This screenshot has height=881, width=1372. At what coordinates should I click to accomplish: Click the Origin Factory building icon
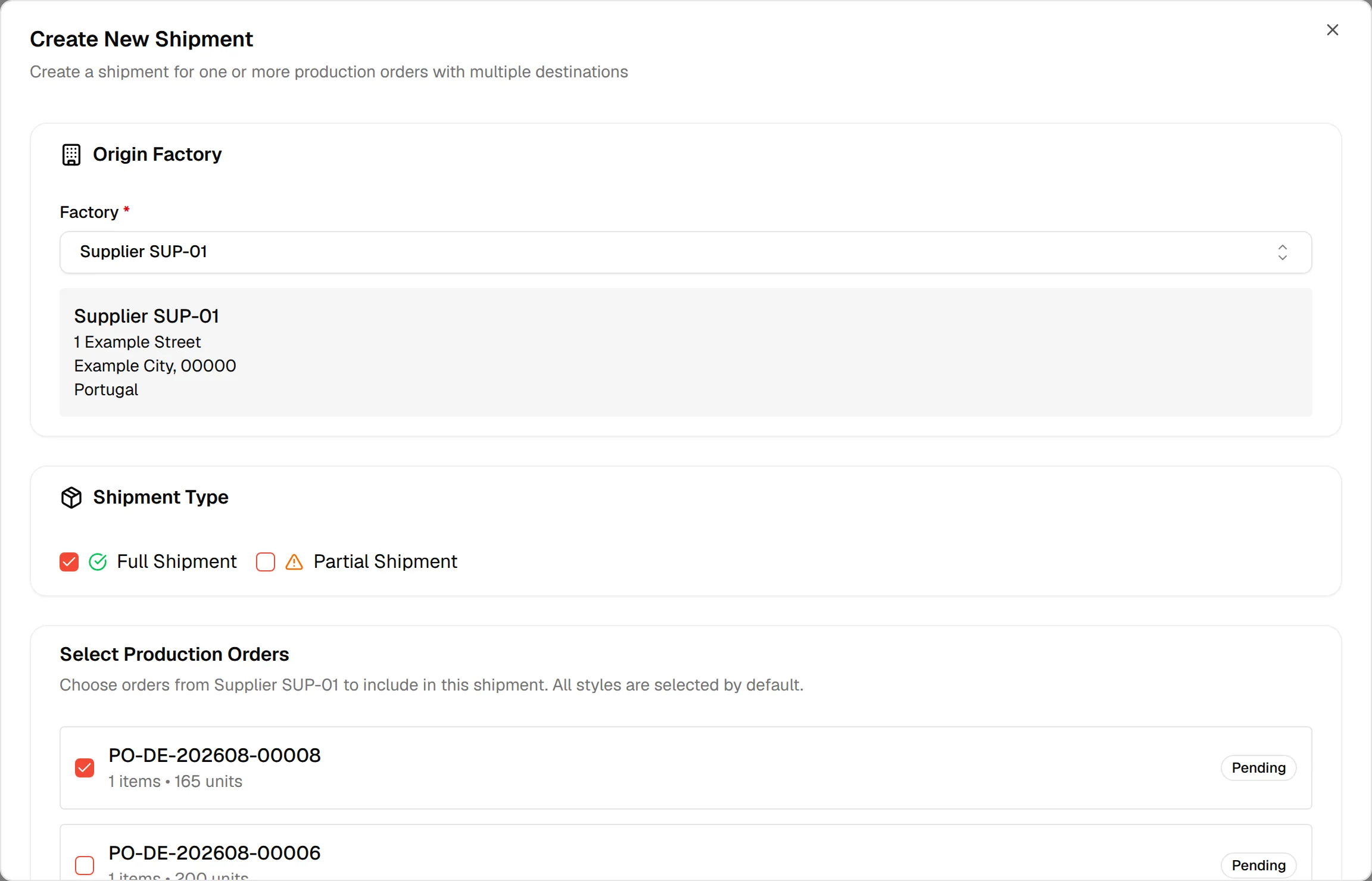(x=71, y=155)
